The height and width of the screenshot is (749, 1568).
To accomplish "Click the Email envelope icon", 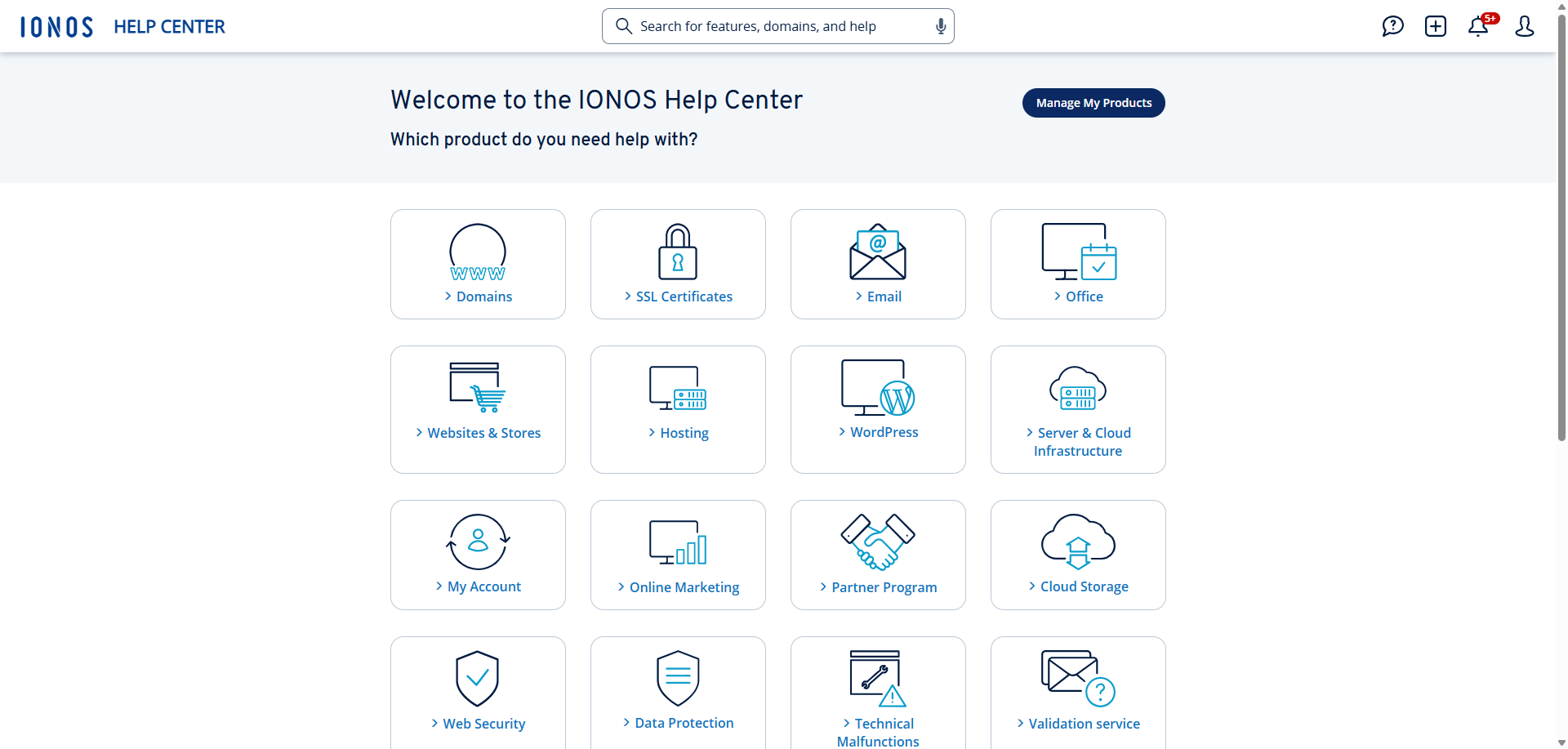I will tap(878, 252).
